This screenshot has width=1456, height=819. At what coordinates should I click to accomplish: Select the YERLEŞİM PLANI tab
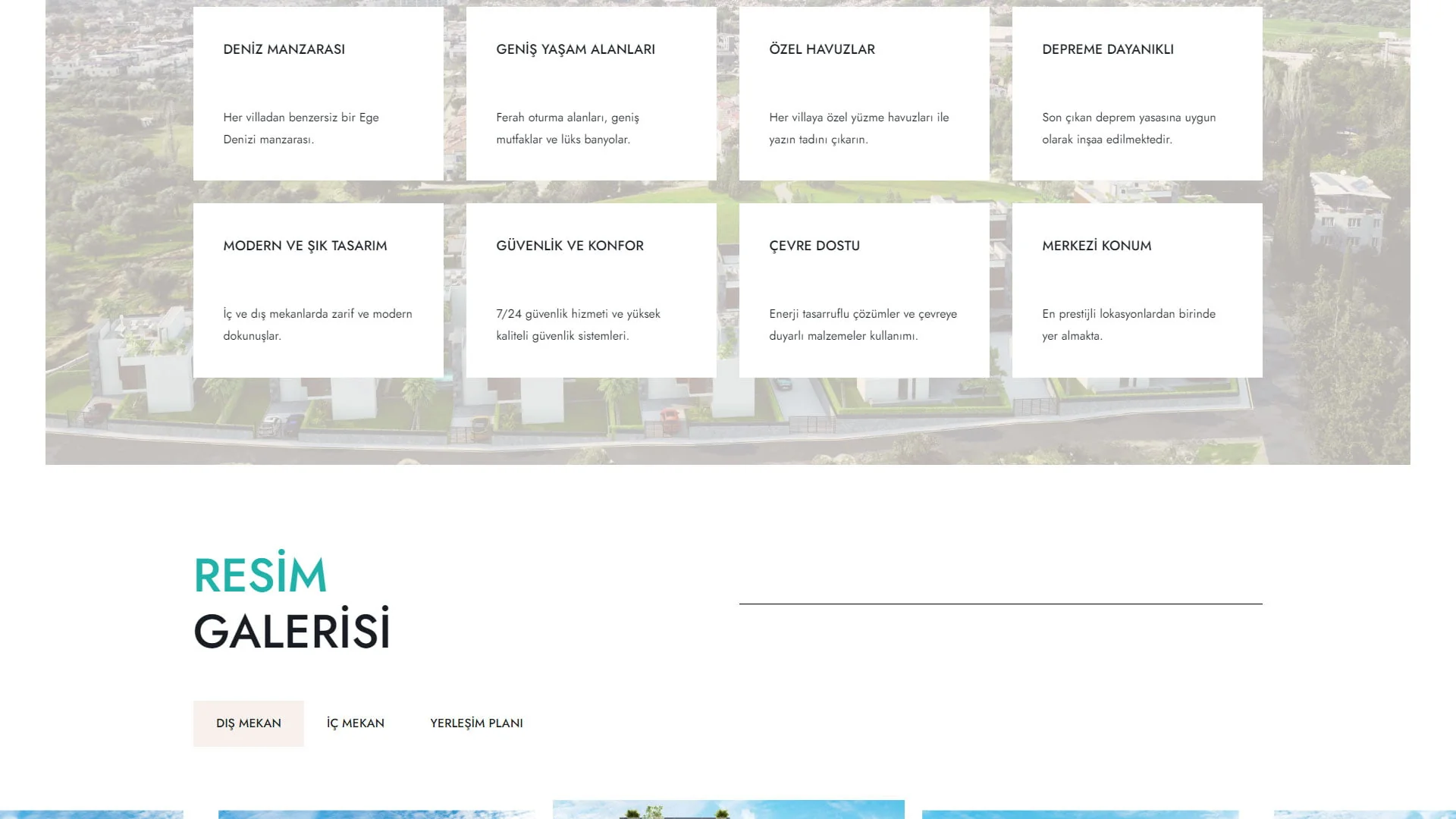pos(476,723)
